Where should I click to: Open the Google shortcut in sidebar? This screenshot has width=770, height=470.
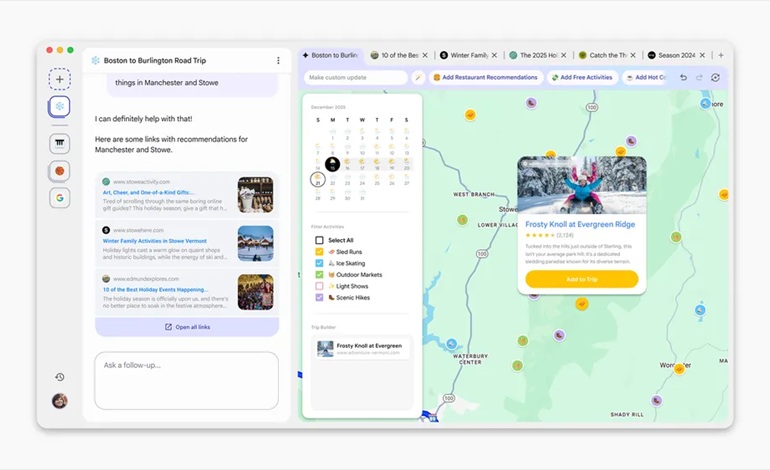(x=59, y=198)
